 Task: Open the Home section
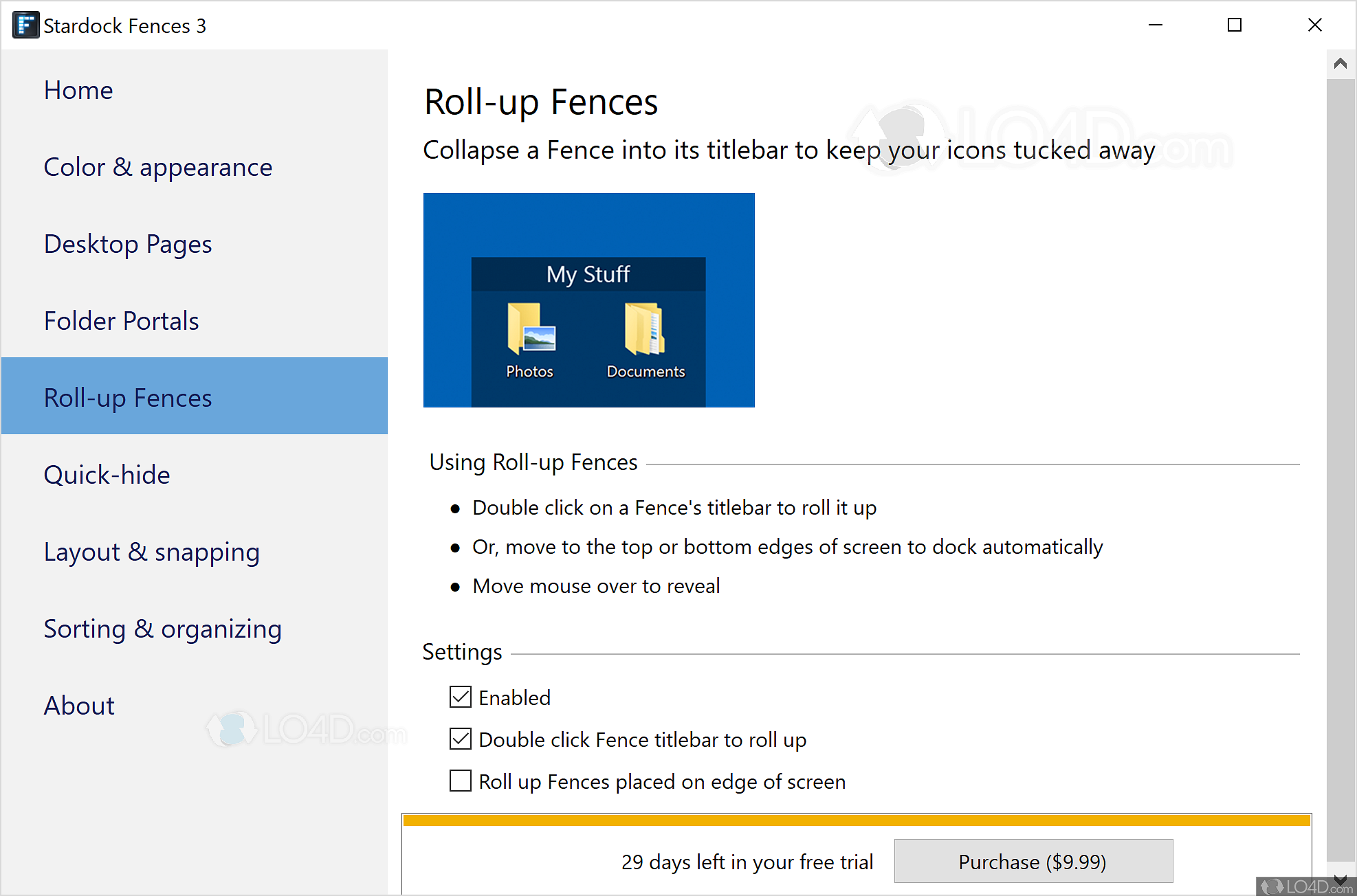pos(78,89)
